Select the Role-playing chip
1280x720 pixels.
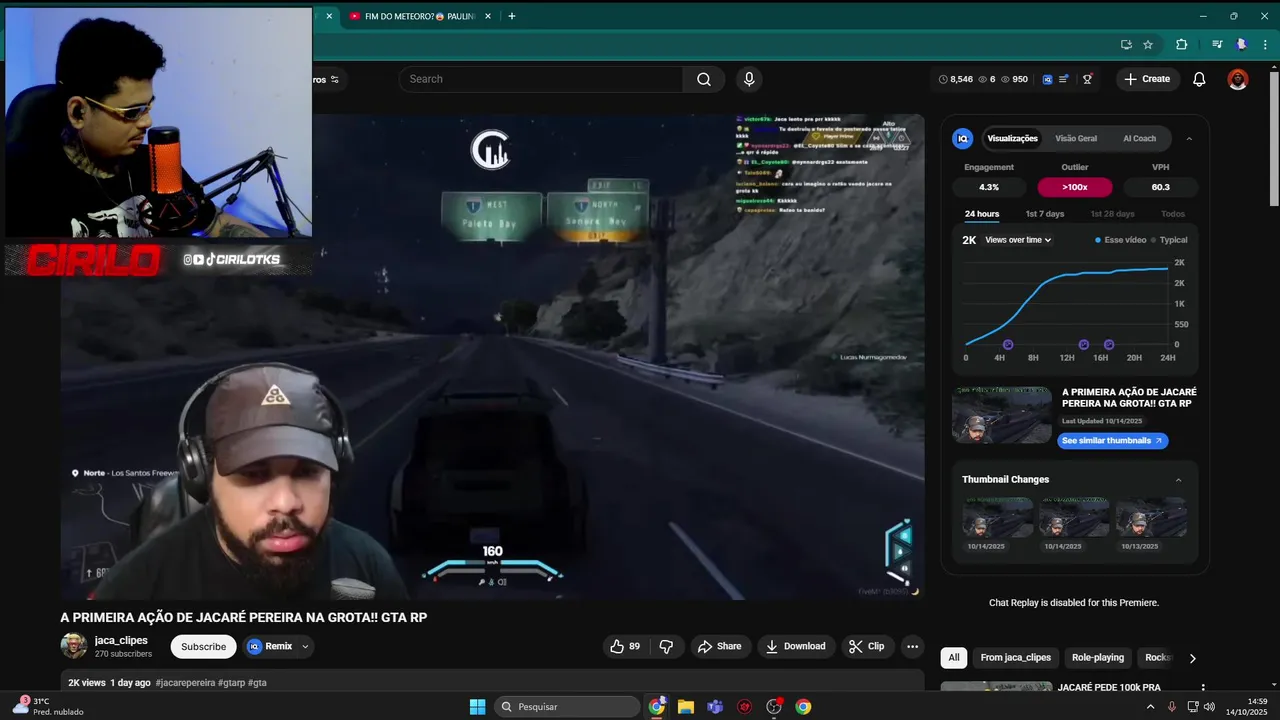tap(1098, 658)
